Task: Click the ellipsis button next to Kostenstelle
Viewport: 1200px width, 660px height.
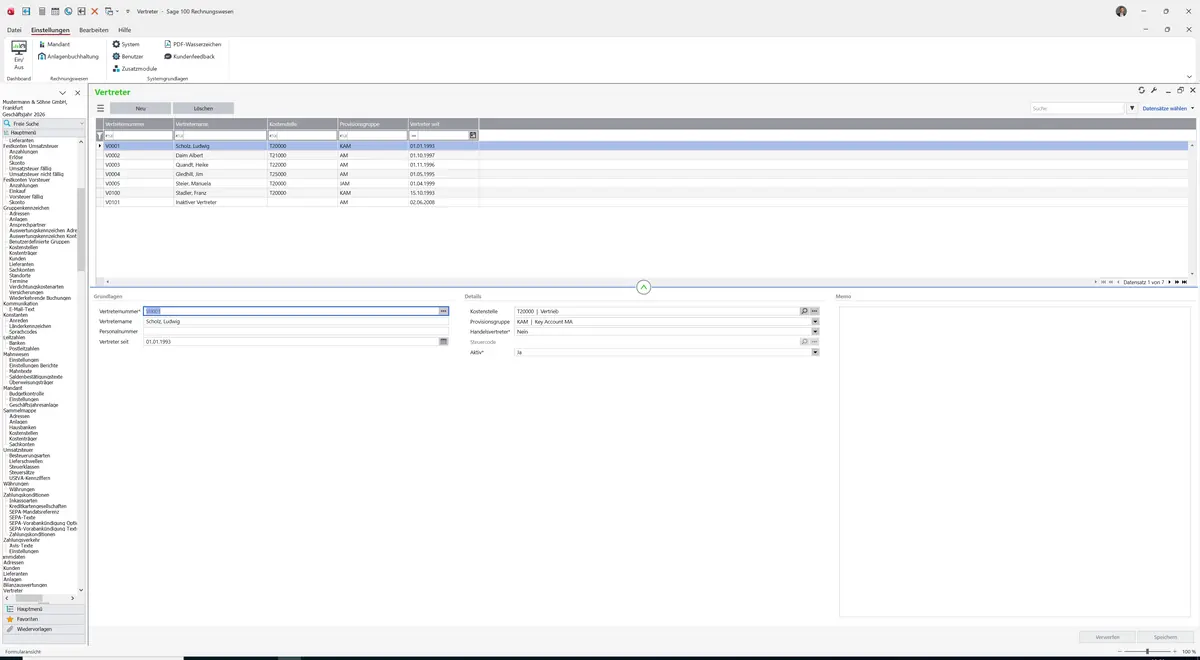Action: pos(815,311)
